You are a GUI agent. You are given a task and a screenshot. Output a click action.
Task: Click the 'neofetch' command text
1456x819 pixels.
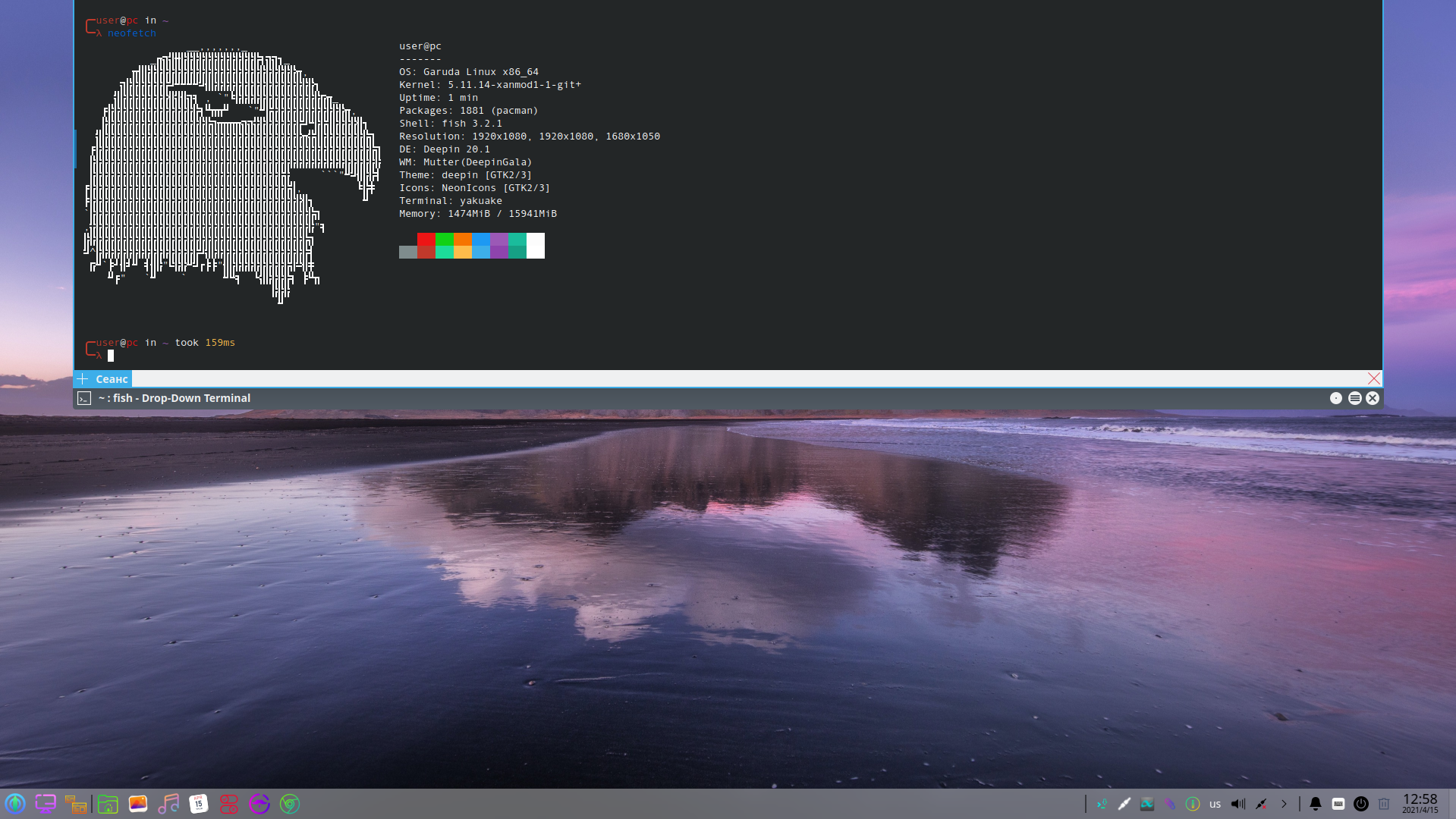pyautogui.click(x=132, y=33)
